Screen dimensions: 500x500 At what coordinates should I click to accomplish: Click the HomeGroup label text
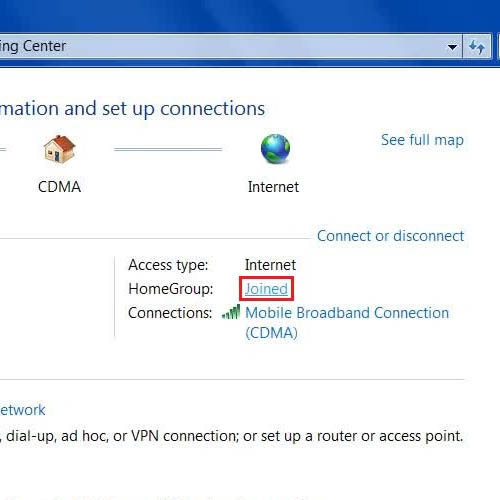click(x=171, y=289)
